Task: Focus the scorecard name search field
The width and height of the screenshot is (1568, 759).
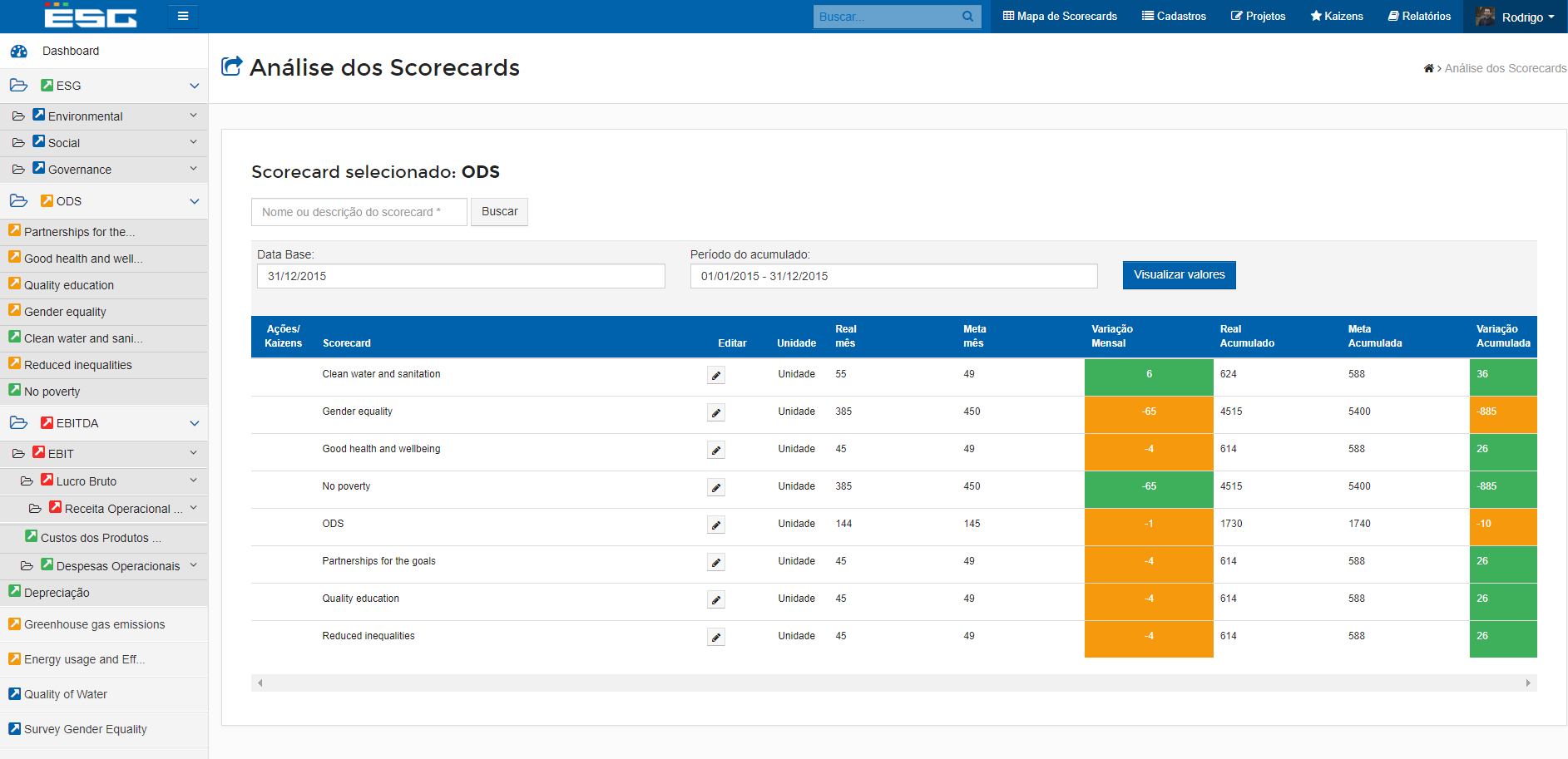Action: pyautogui.click(x=359, y=212)
